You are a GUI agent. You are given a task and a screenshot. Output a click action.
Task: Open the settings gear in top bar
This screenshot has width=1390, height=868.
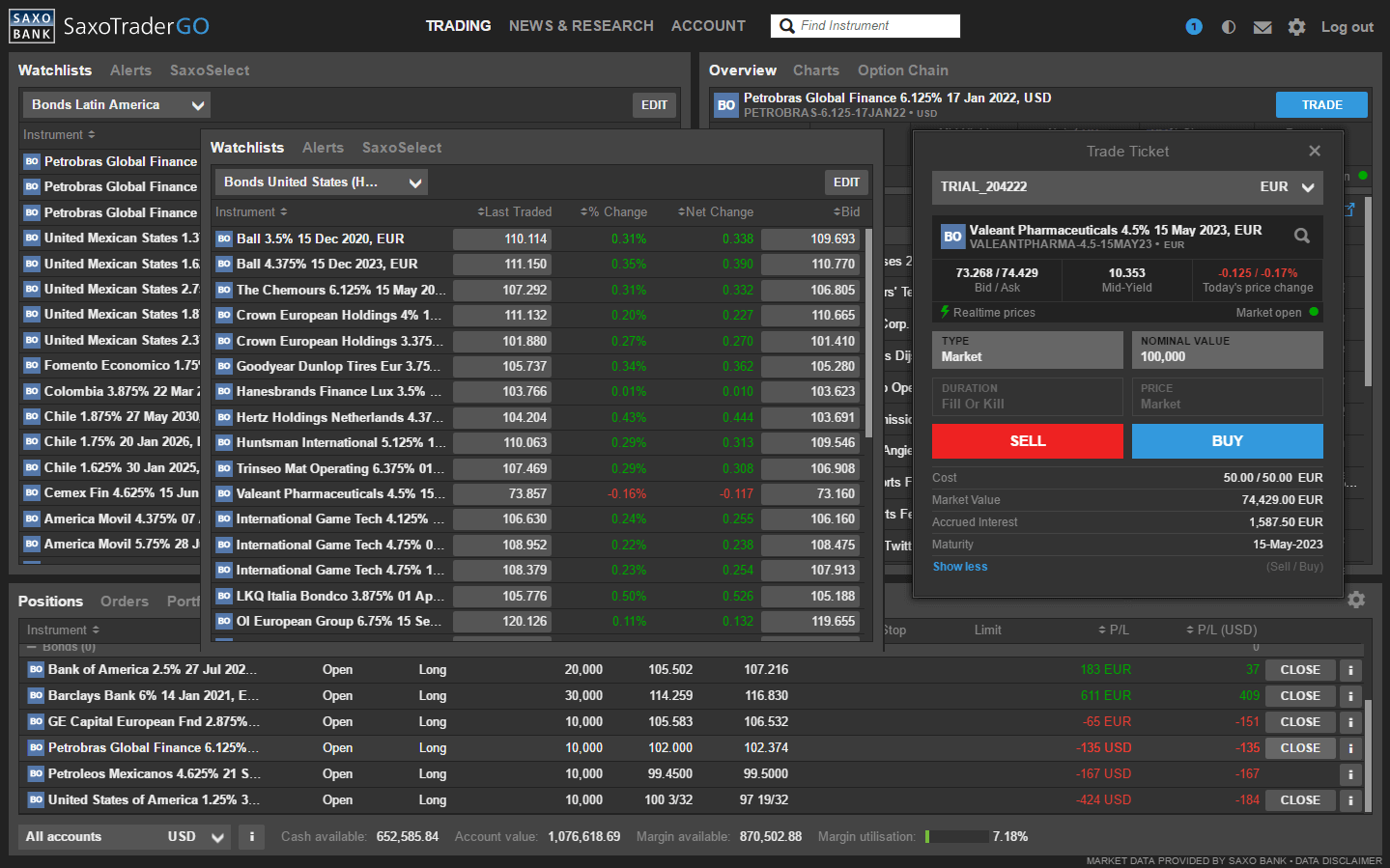1297,27
